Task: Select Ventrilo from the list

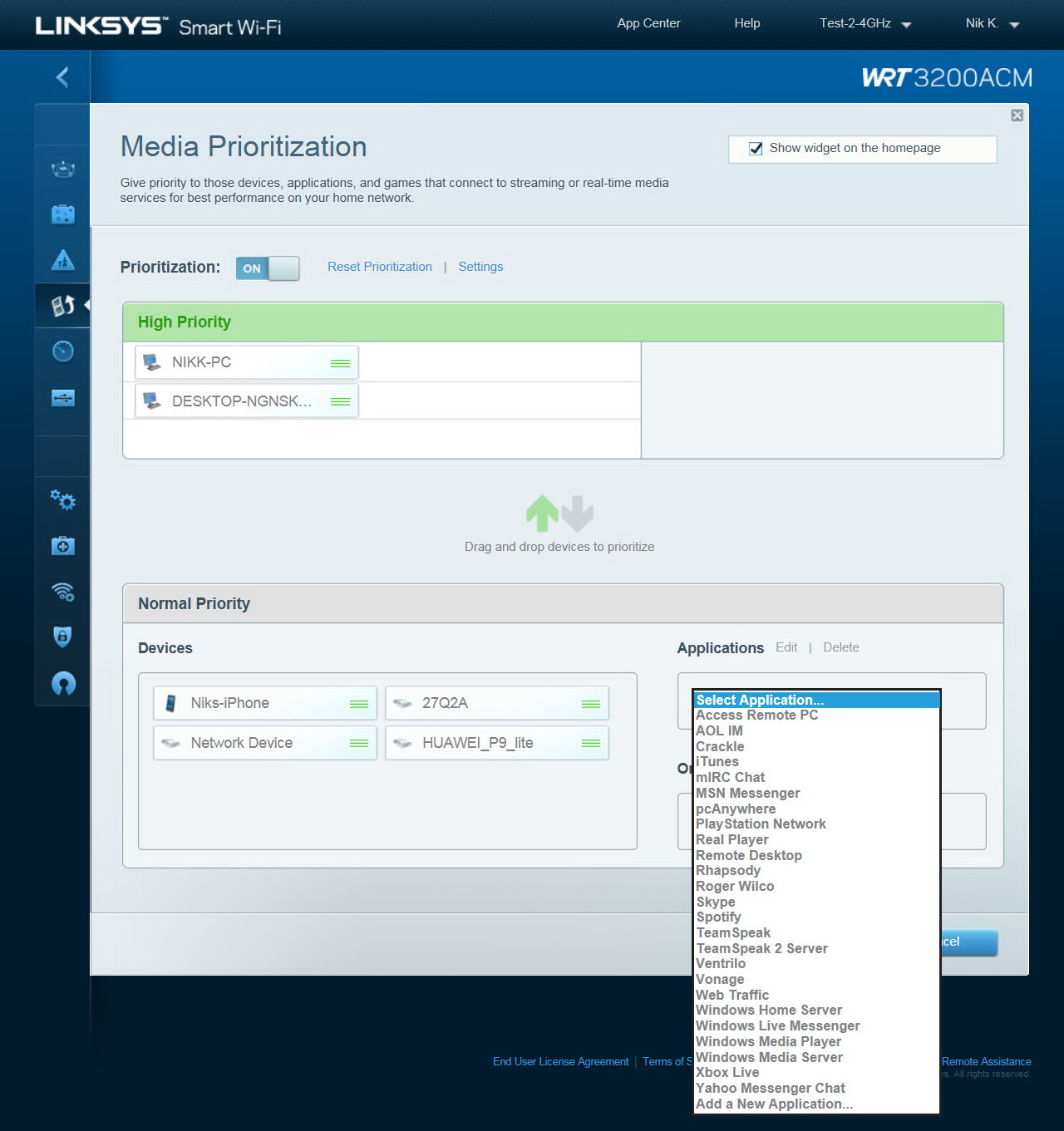Action: tap(817, 963)
